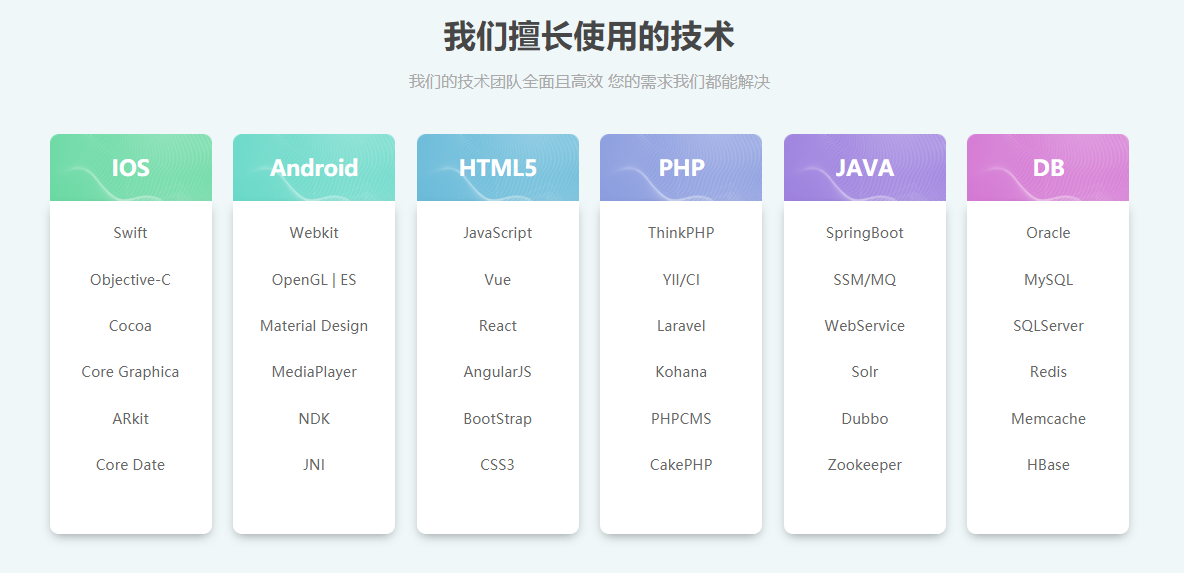1184x573 pixels.
Task: Click JNI entry
Action: (x=314, y=465)
